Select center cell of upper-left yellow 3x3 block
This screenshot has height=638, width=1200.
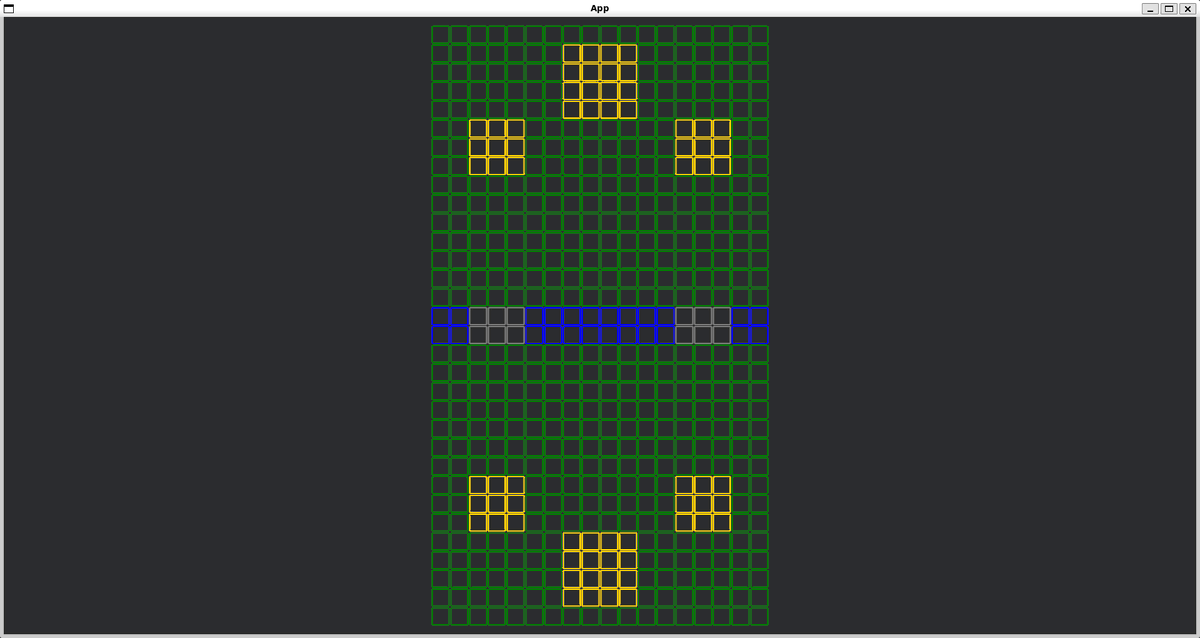tap(497, 147)
